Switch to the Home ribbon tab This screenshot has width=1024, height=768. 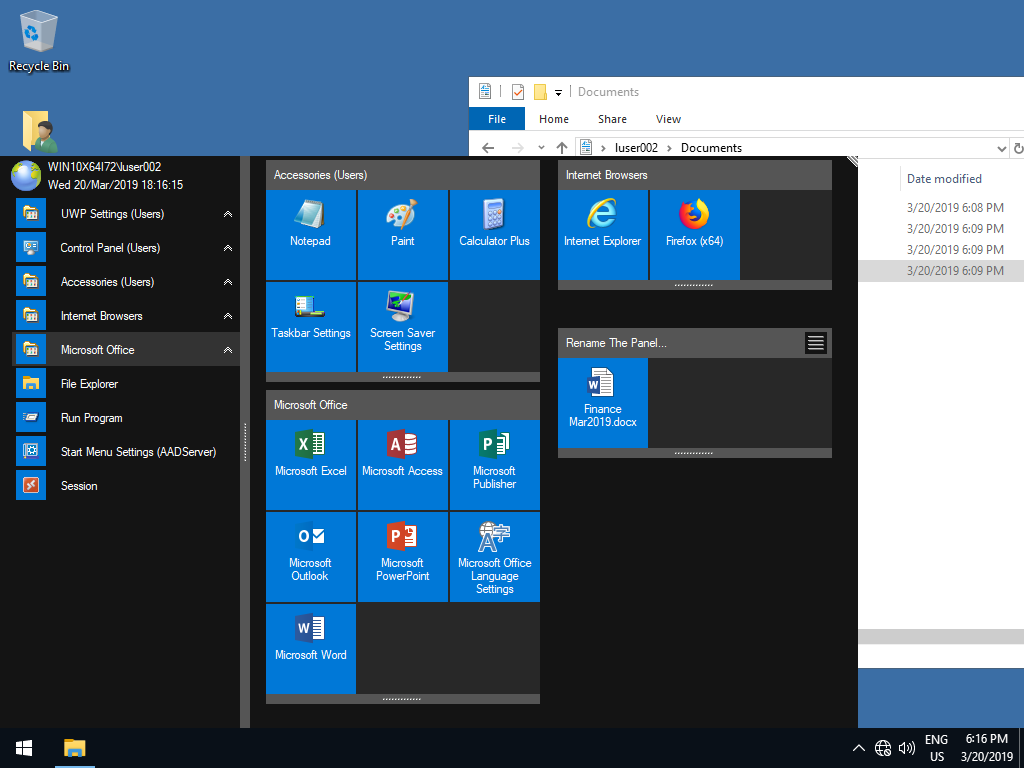(553, 119)
